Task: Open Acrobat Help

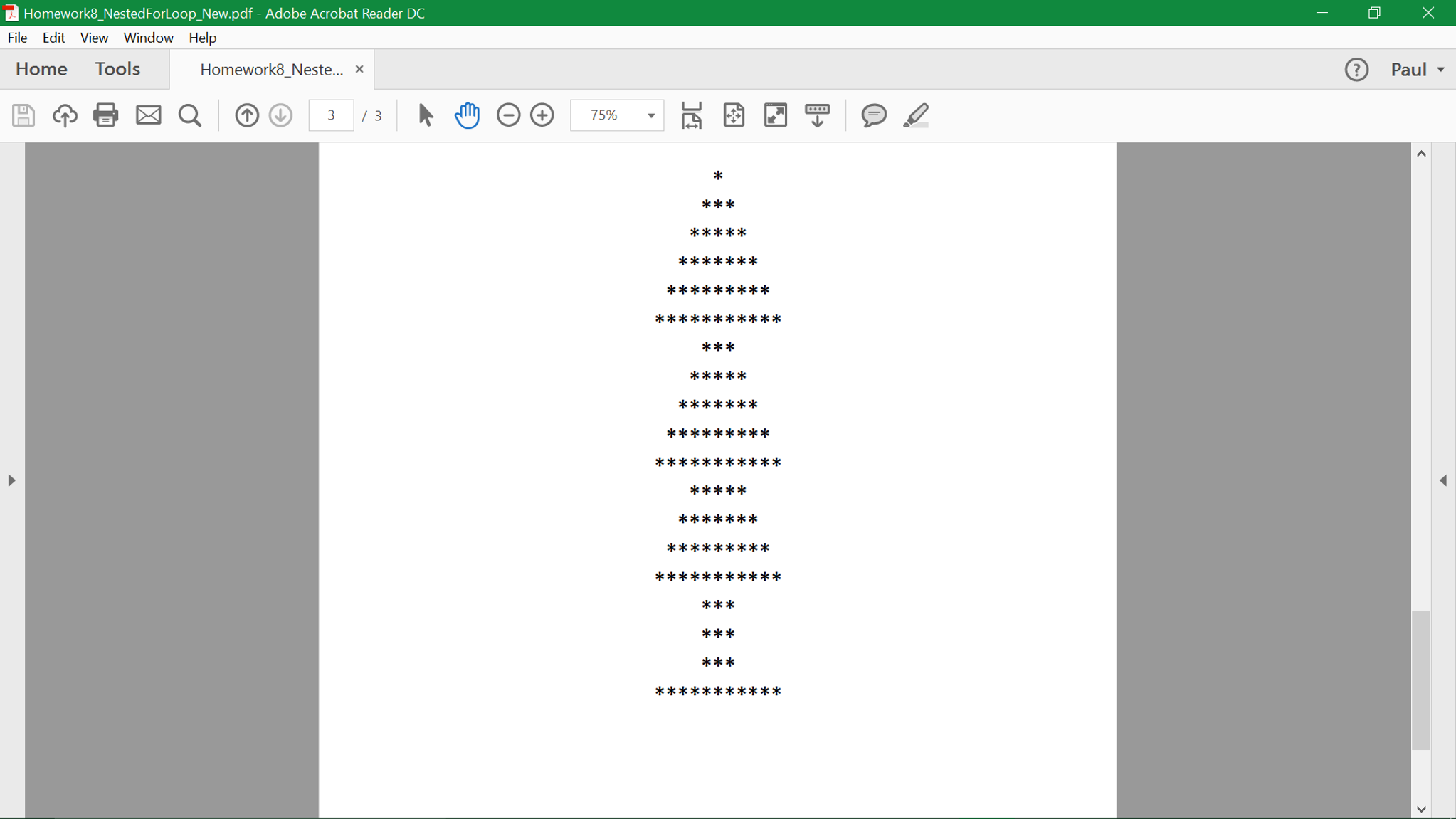Action: pos(1356,69)
